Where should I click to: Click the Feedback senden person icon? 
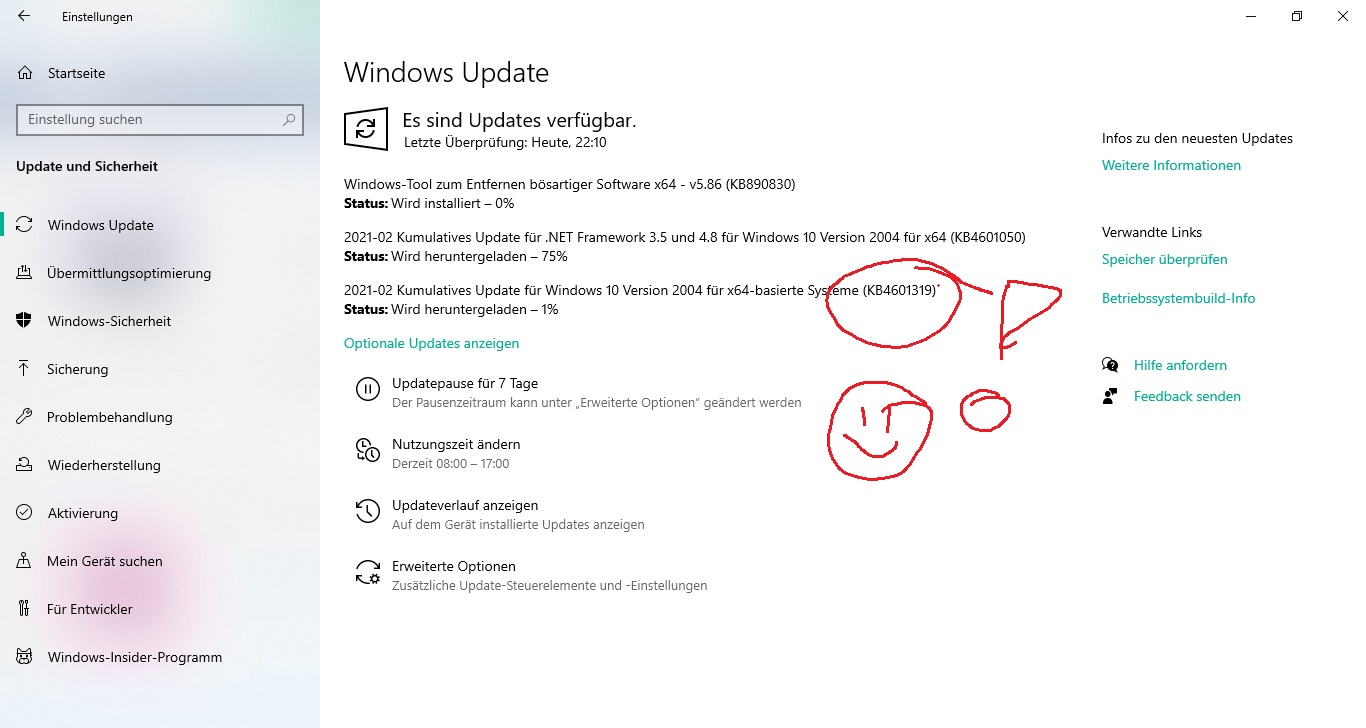1110,396
